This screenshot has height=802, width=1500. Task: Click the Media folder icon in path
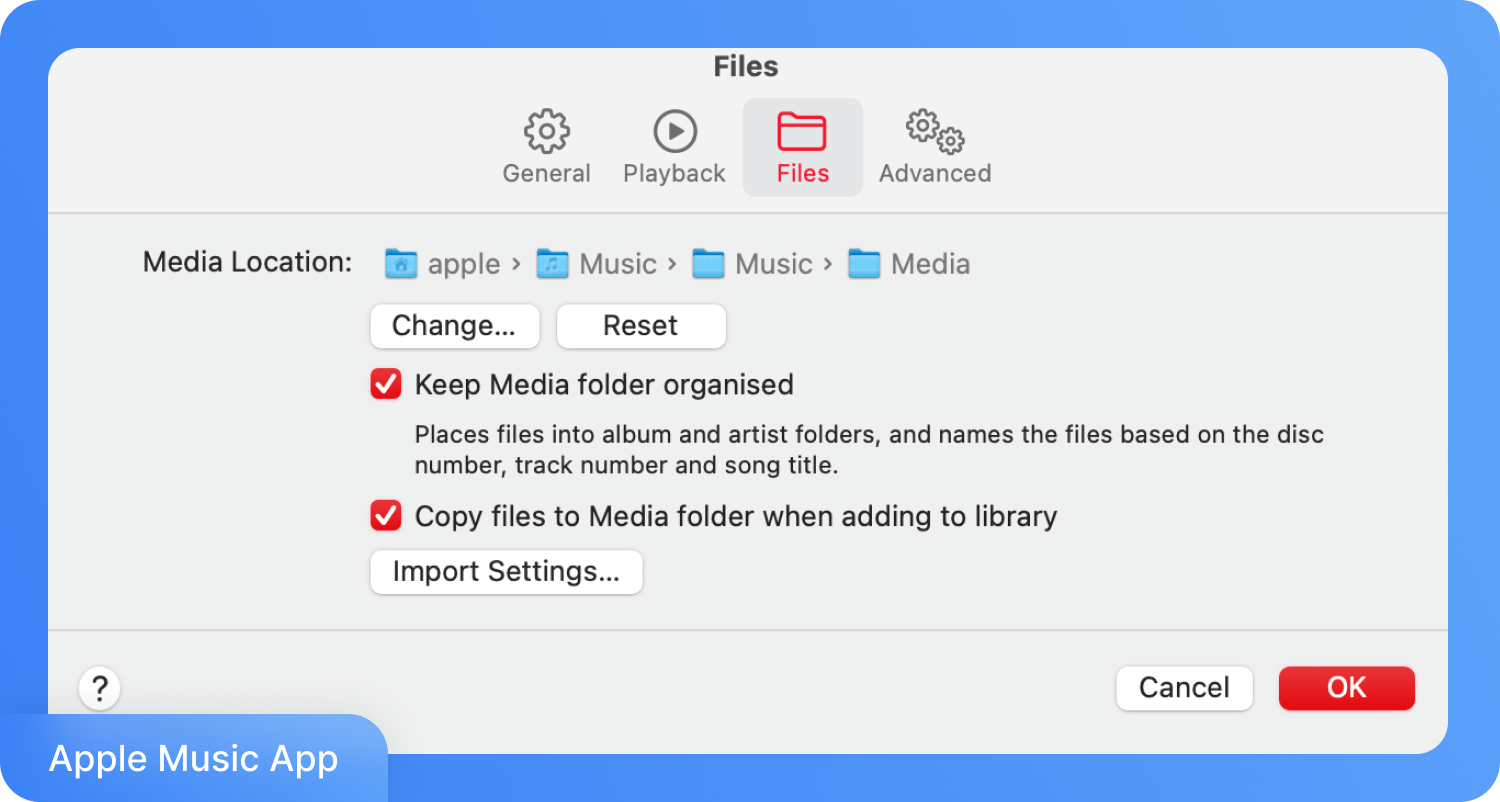[x=864, y=264]
